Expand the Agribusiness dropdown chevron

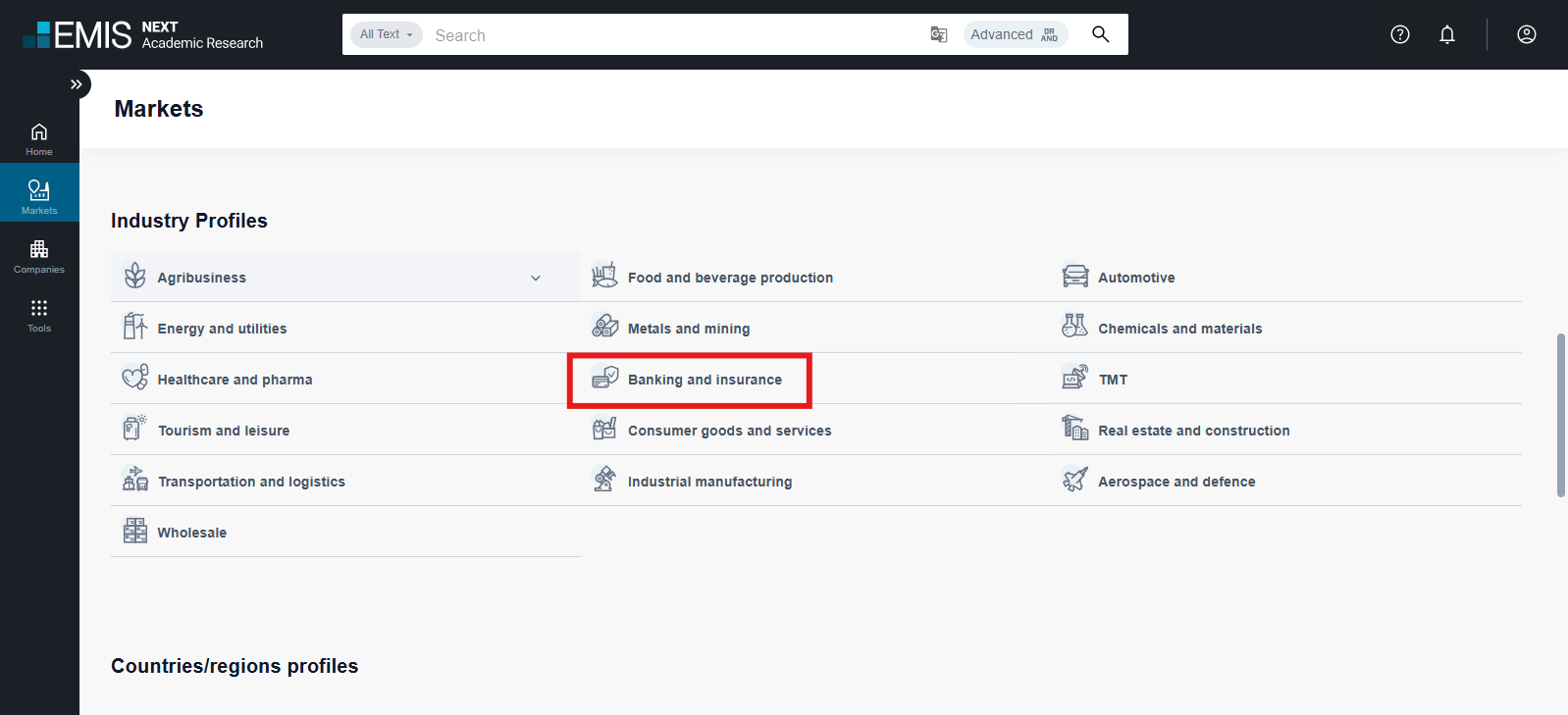pos(536,278)
